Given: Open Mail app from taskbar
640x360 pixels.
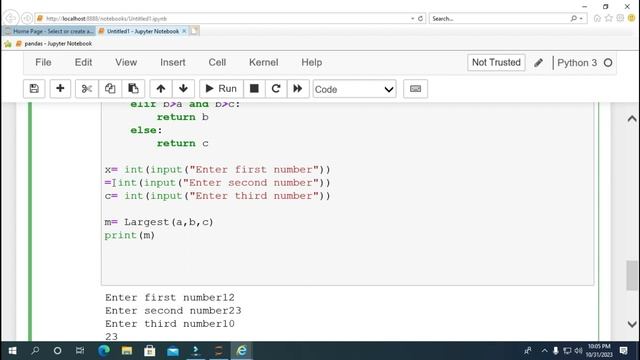Looking at the screenshot, I should coord(173,351).
